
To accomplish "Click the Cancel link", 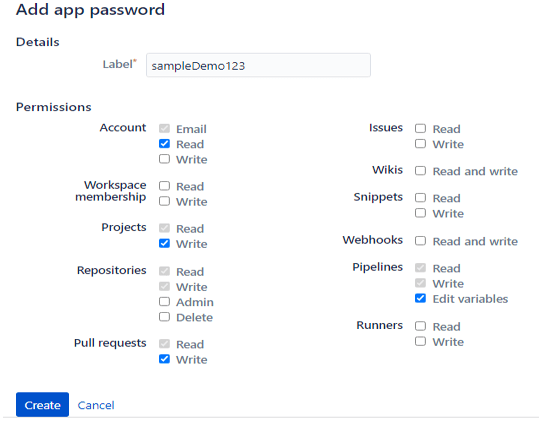I will coord(96,405).
